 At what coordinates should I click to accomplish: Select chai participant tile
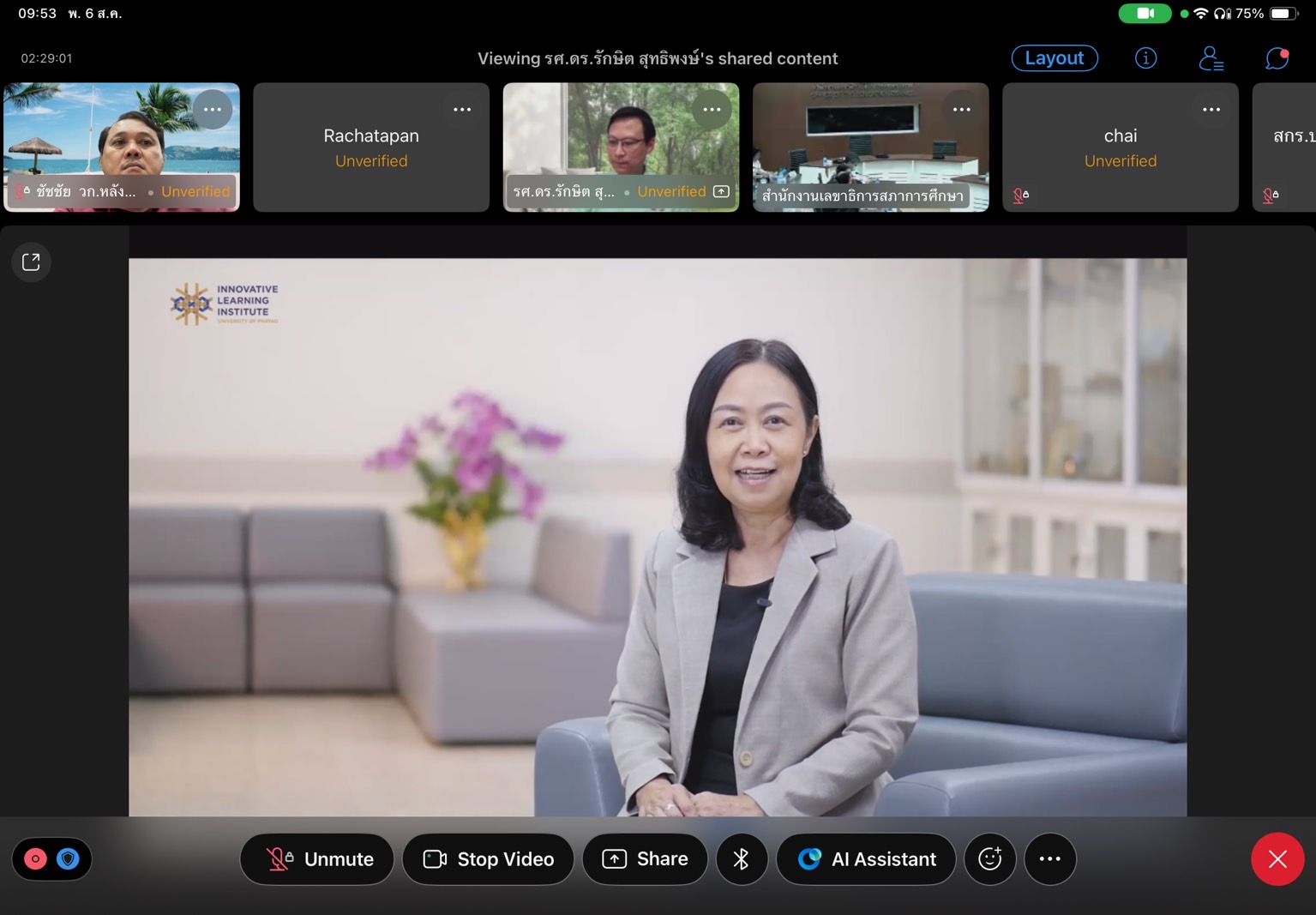point(1121,147)
